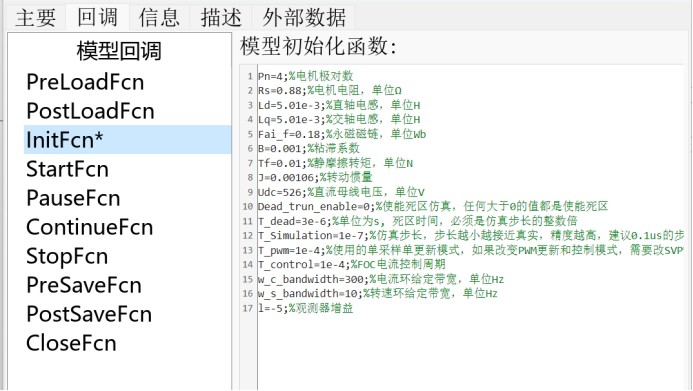Click line number 1 in the gutter
This screenshot has height=391, width=693.
pos(250,76)
